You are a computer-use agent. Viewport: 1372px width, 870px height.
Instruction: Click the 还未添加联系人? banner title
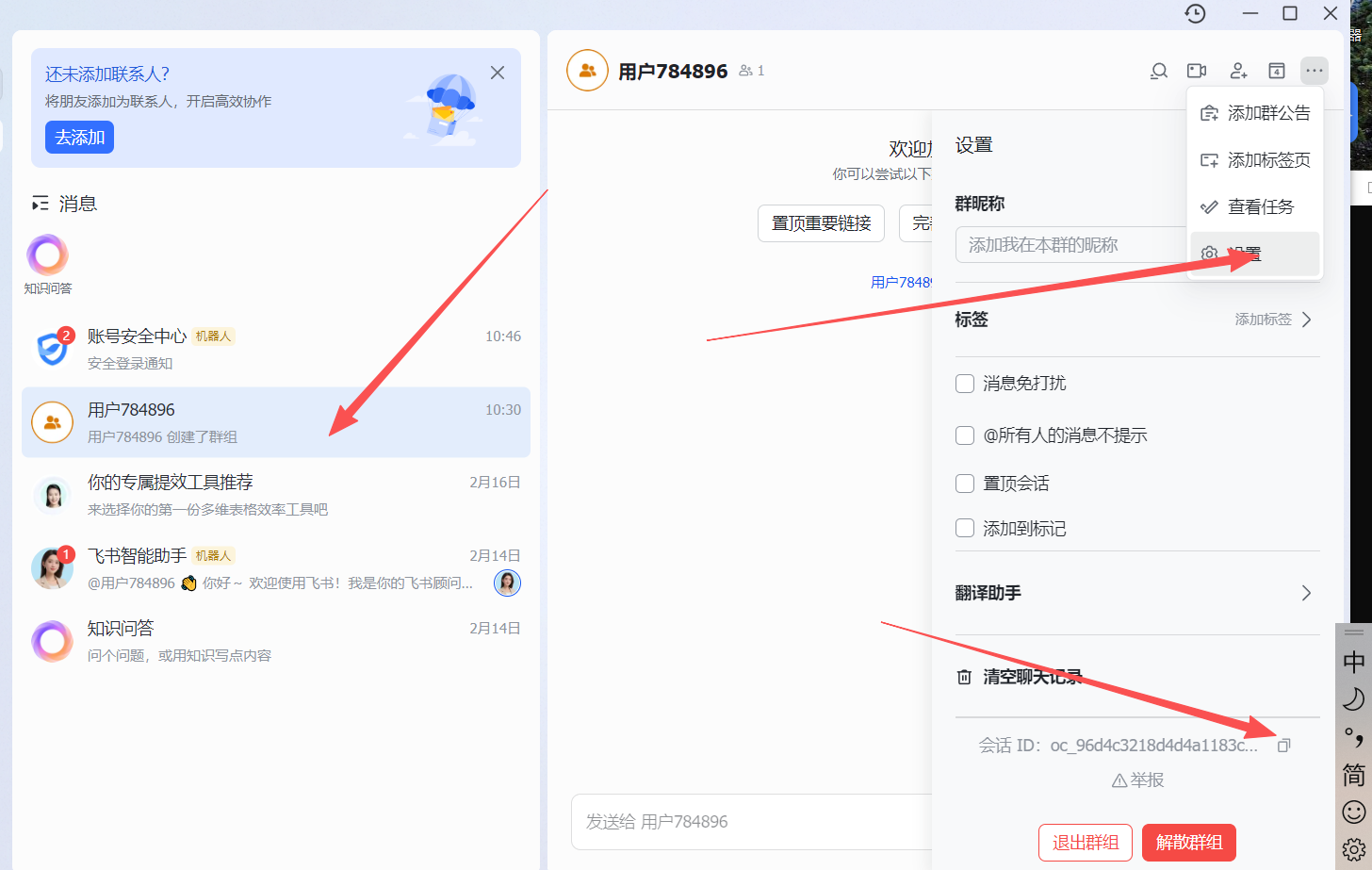pos(107,74)
